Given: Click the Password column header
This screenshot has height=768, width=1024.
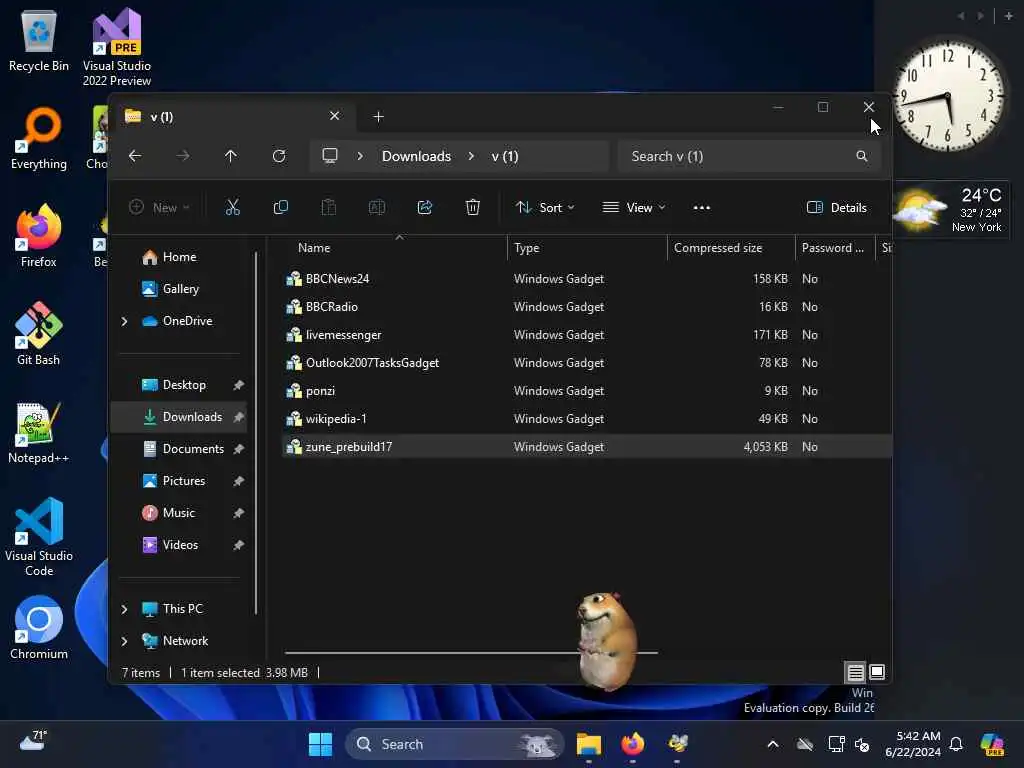Looking at the screenshot, I should (x=835, y=248).
